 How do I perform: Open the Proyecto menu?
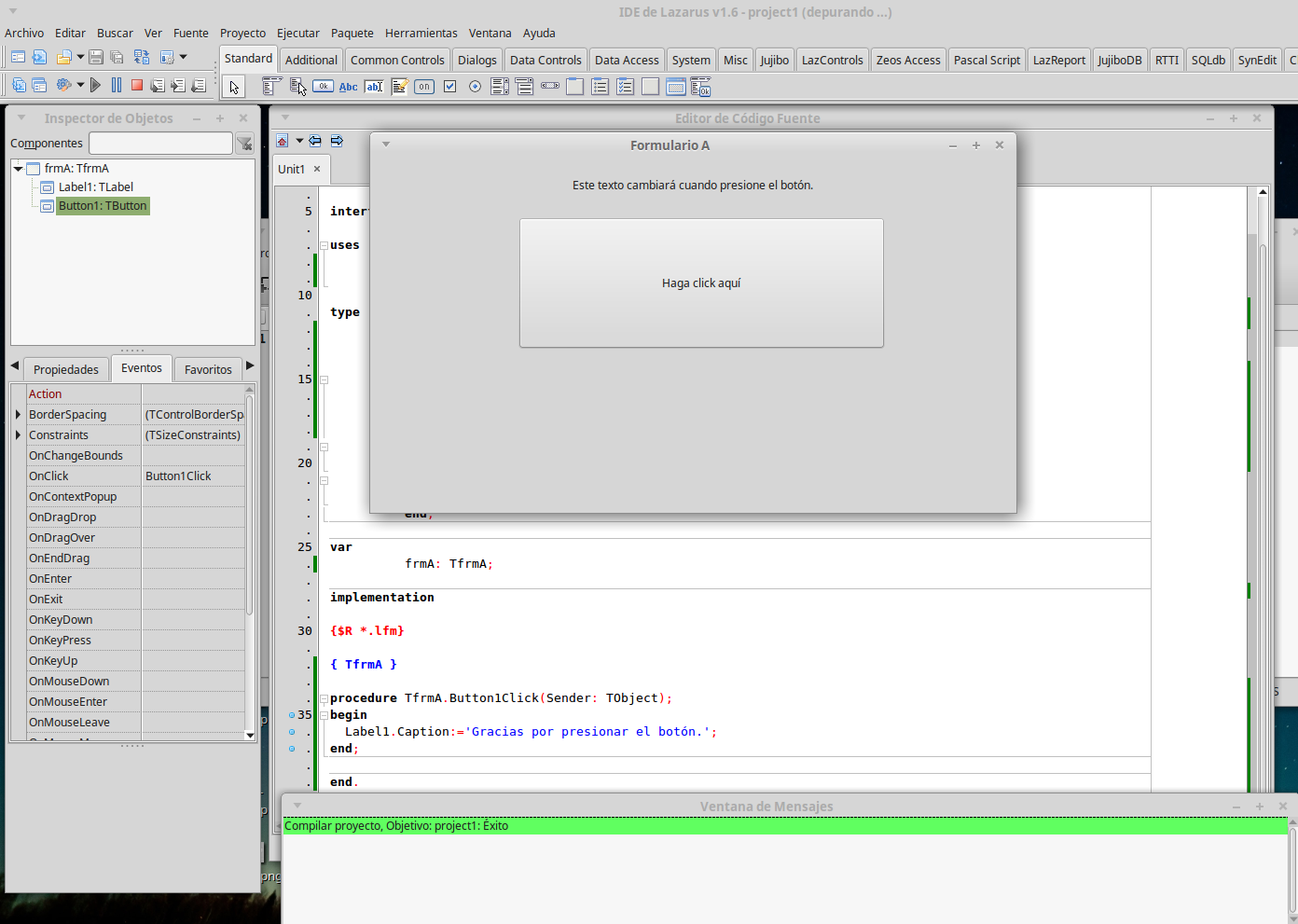pos(242,33)
